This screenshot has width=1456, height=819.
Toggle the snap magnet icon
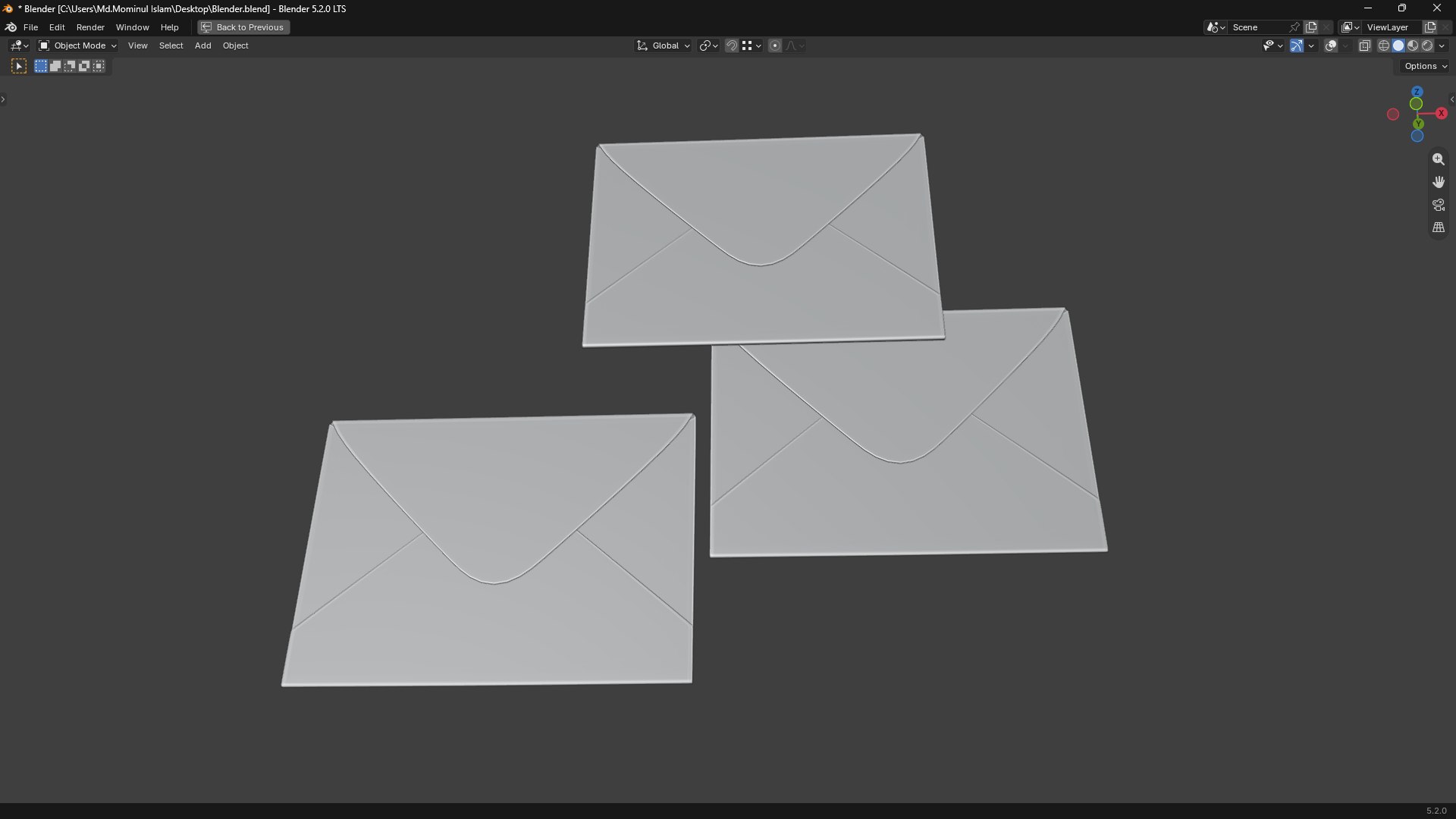pyautogui.click(x=732, y=45)
